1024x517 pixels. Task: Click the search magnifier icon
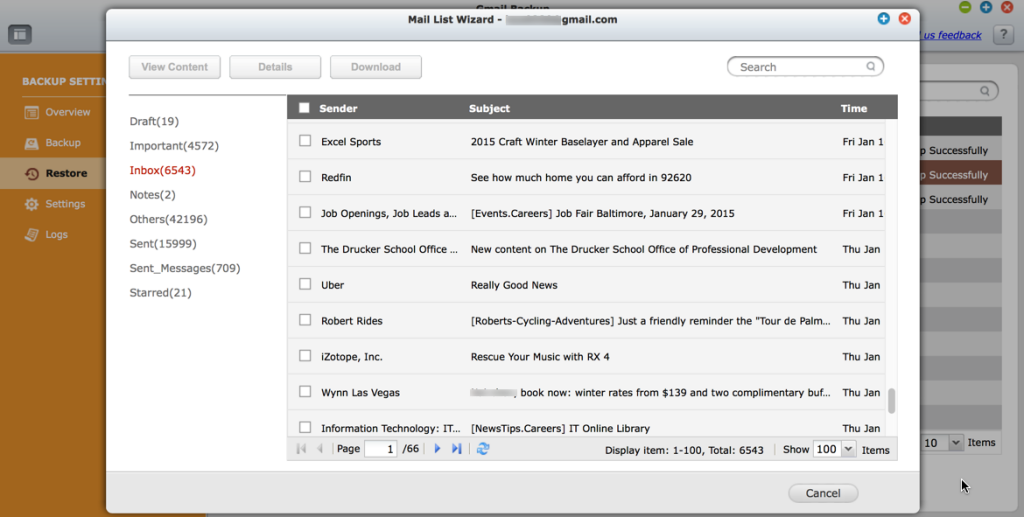[871, 67]
